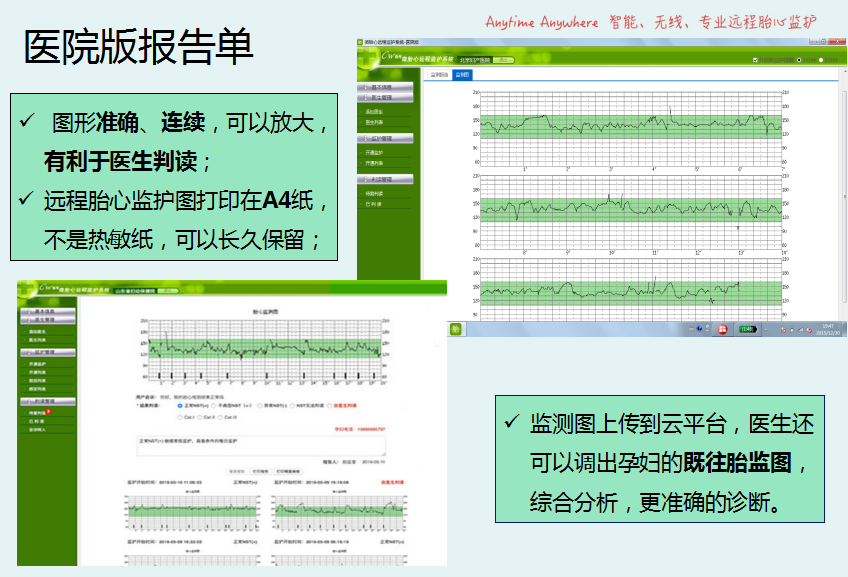Open 已判读 in the lower window sidebar
Screen dimensions: 848x577
pyautogui.click(x=36, y=421)
